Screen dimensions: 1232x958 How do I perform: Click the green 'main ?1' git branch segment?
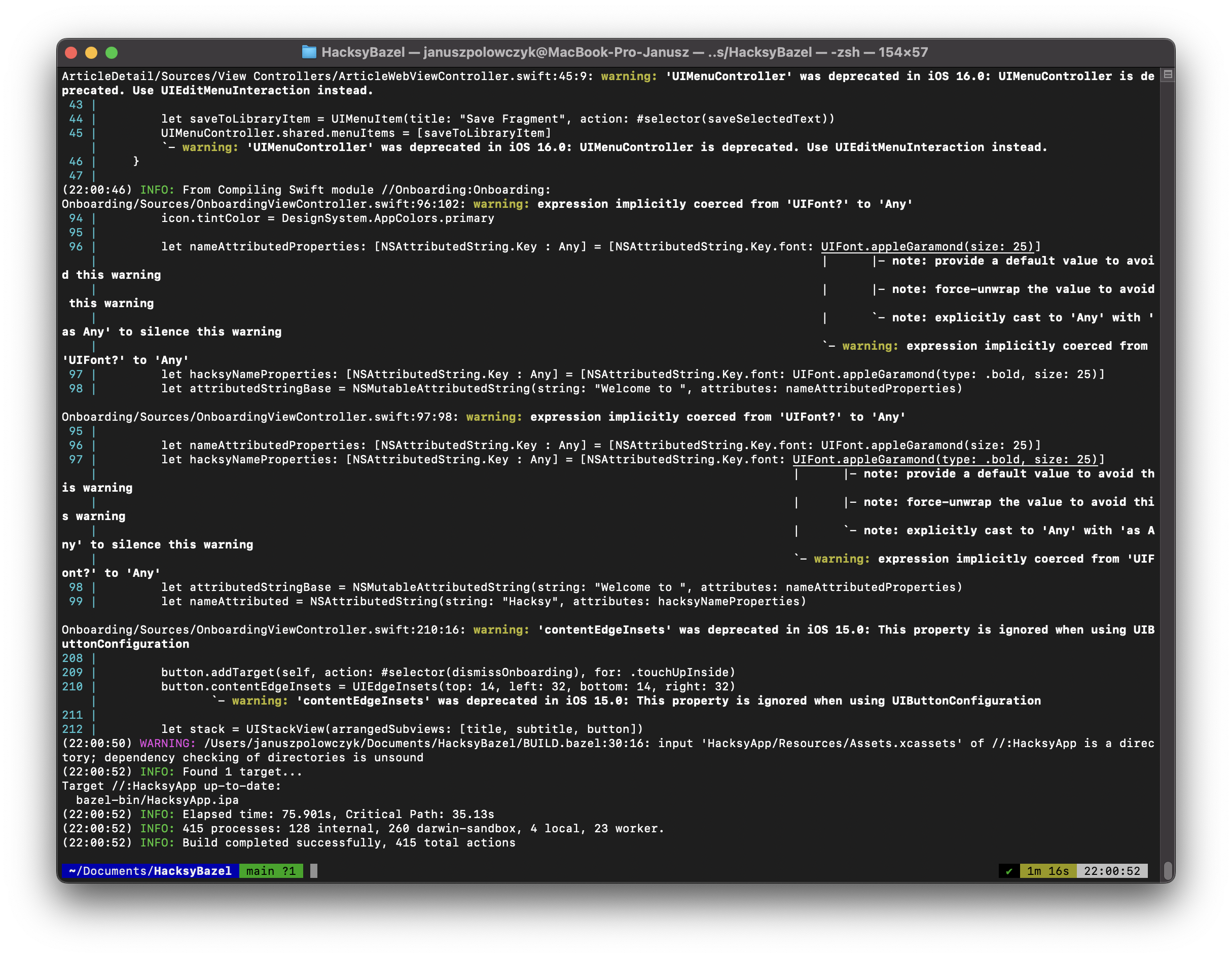(271, 871)
